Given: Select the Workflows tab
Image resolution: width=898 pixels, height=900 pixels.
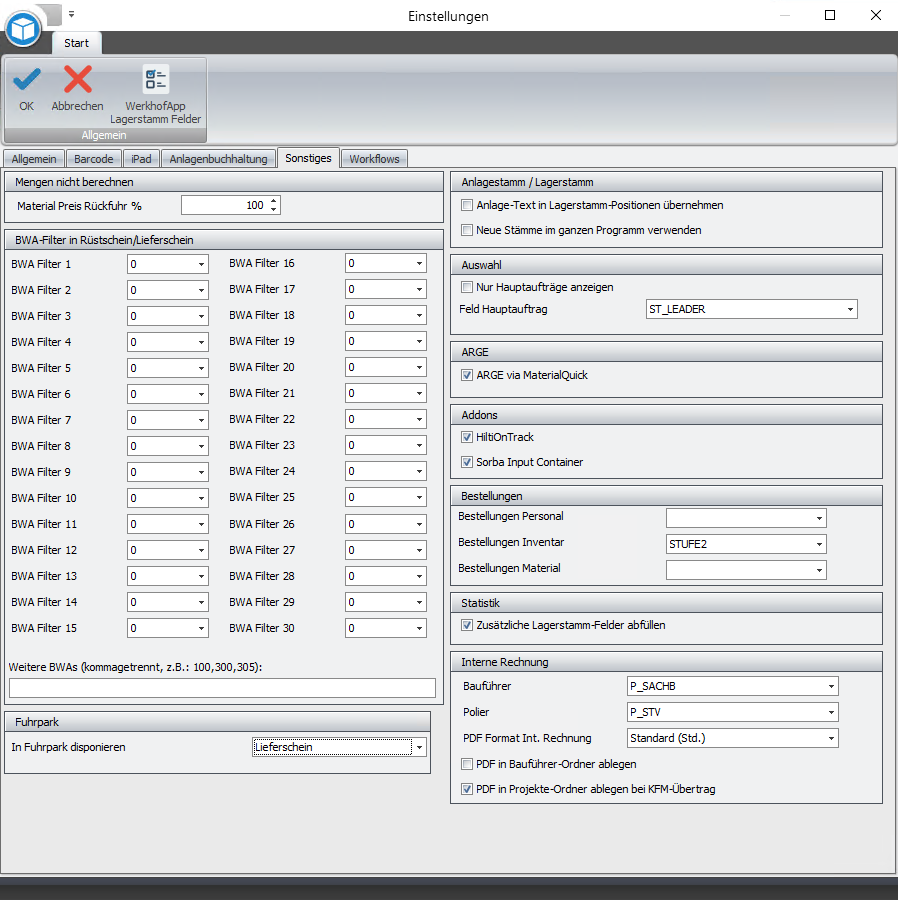Looking at the screenshot, I should point(374,159).
